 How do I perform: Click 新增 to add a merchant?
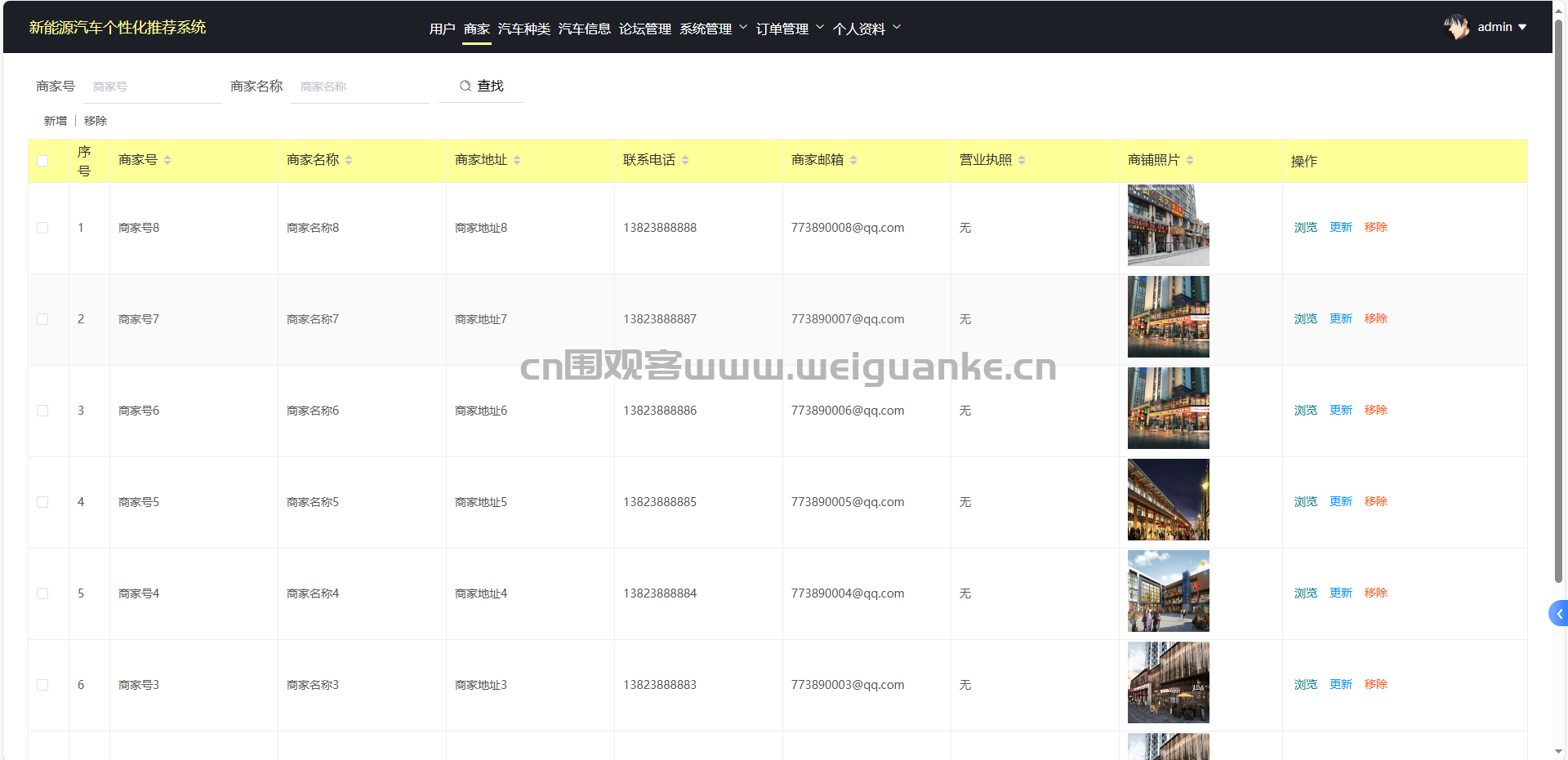pos(56,121)
